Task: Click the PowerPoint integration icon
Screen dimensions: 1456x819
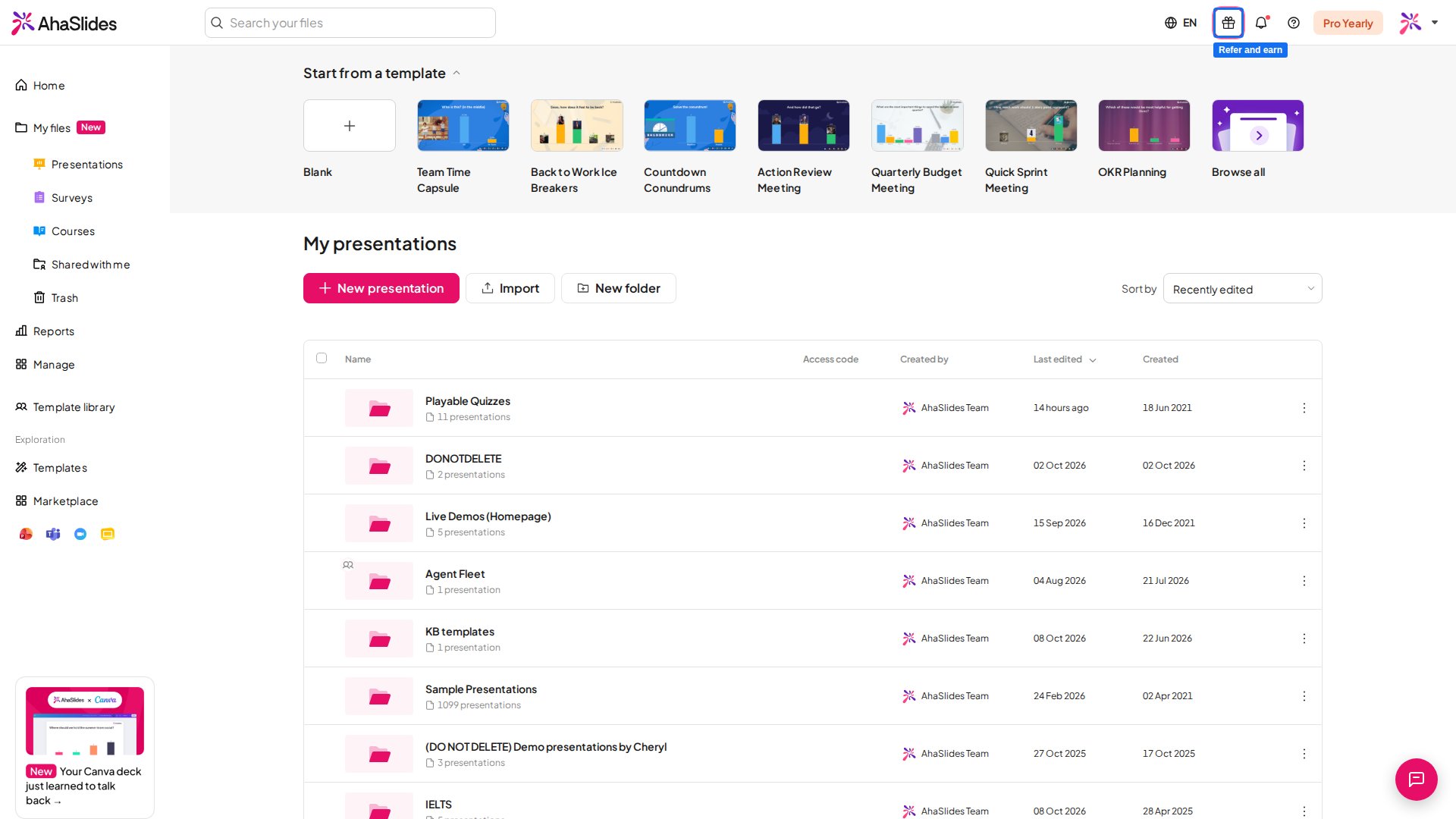Action: [x=26, y=534]
